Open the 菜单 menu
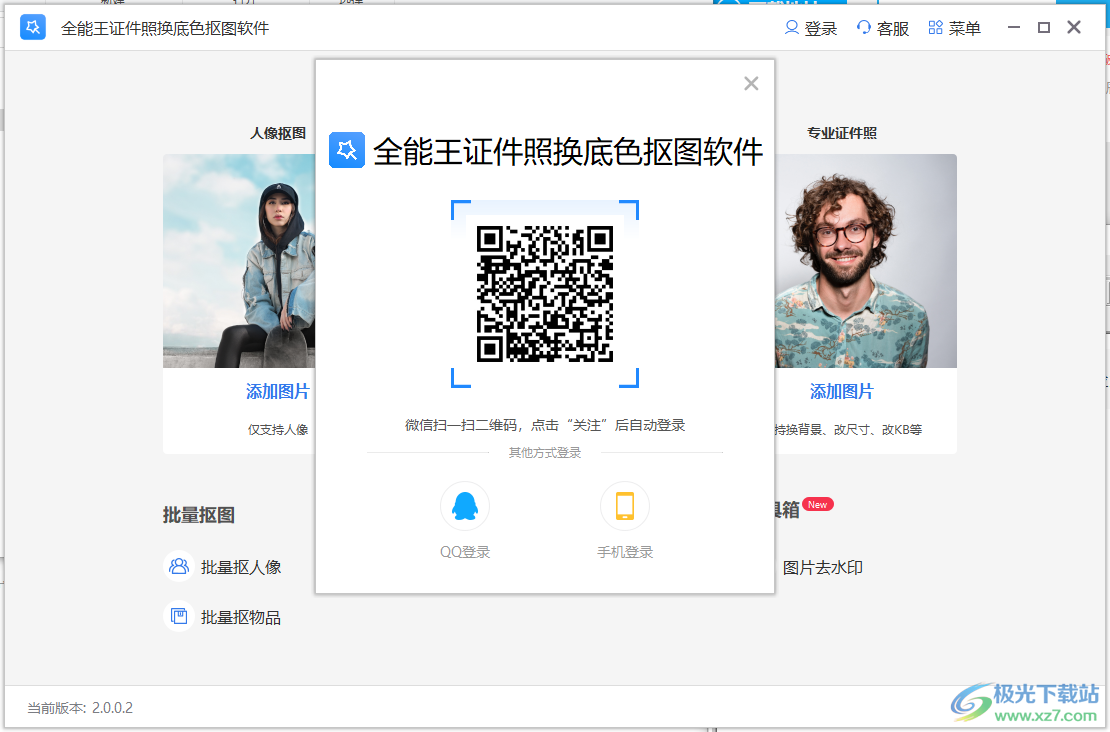Image resolution: width=1110 pixels, height=732 pixels. pos(954,28)
